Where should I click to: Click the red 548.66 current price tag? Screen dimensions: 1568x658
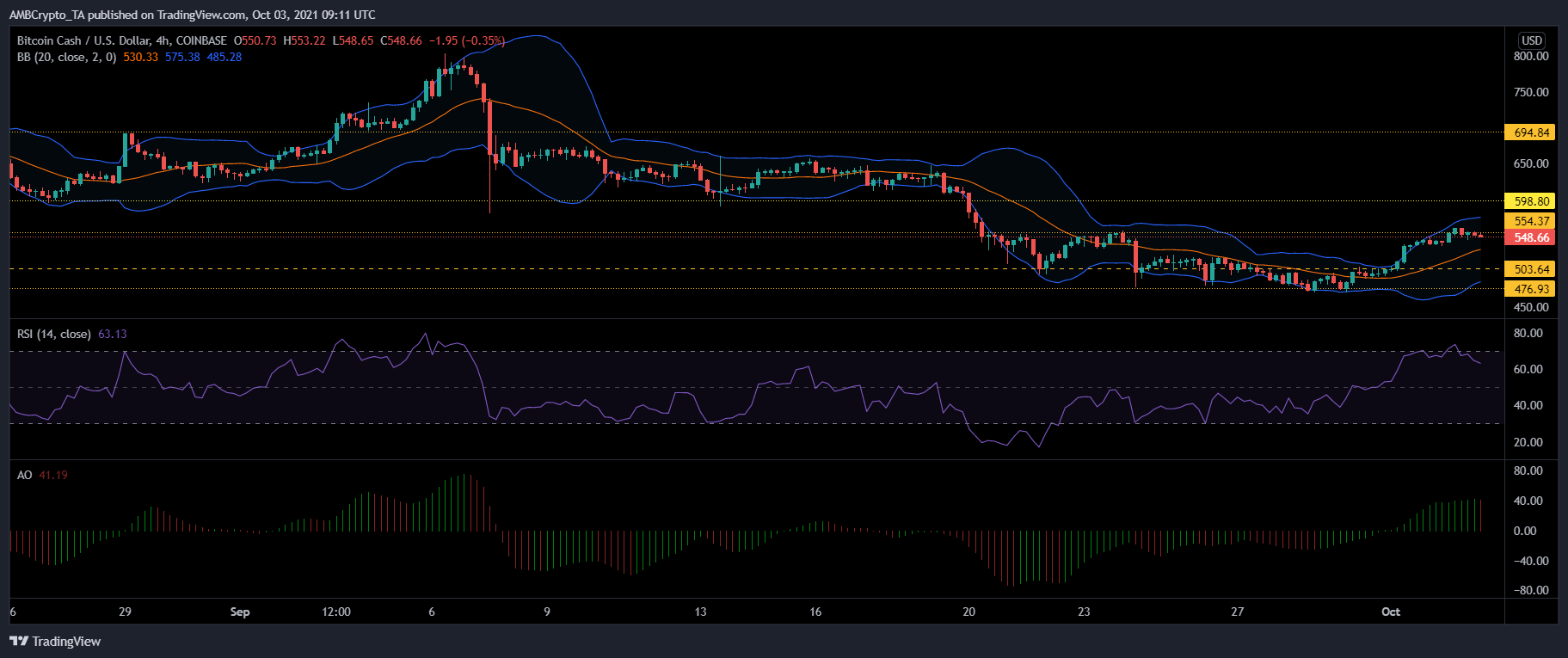click(x=1530, y=237)
